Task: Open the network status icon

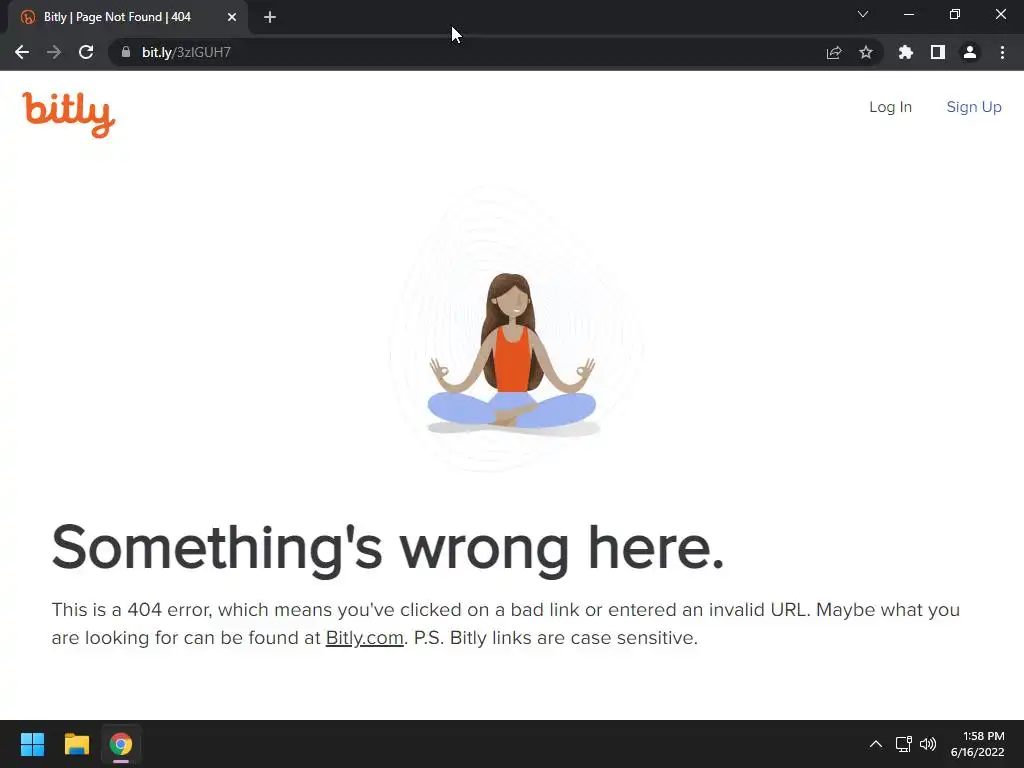Action: click(x=903, y=744)
